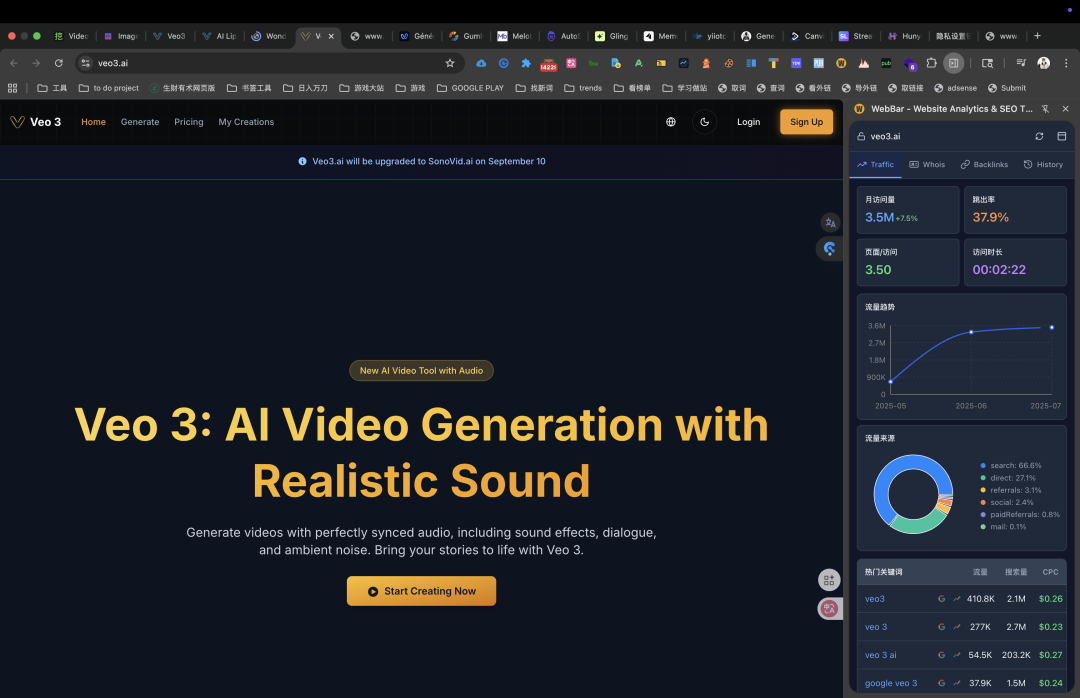The height and width of the screenshot is (698, 1080).
Task: Close the WebBar side panel
Action: pos(1066,109)
